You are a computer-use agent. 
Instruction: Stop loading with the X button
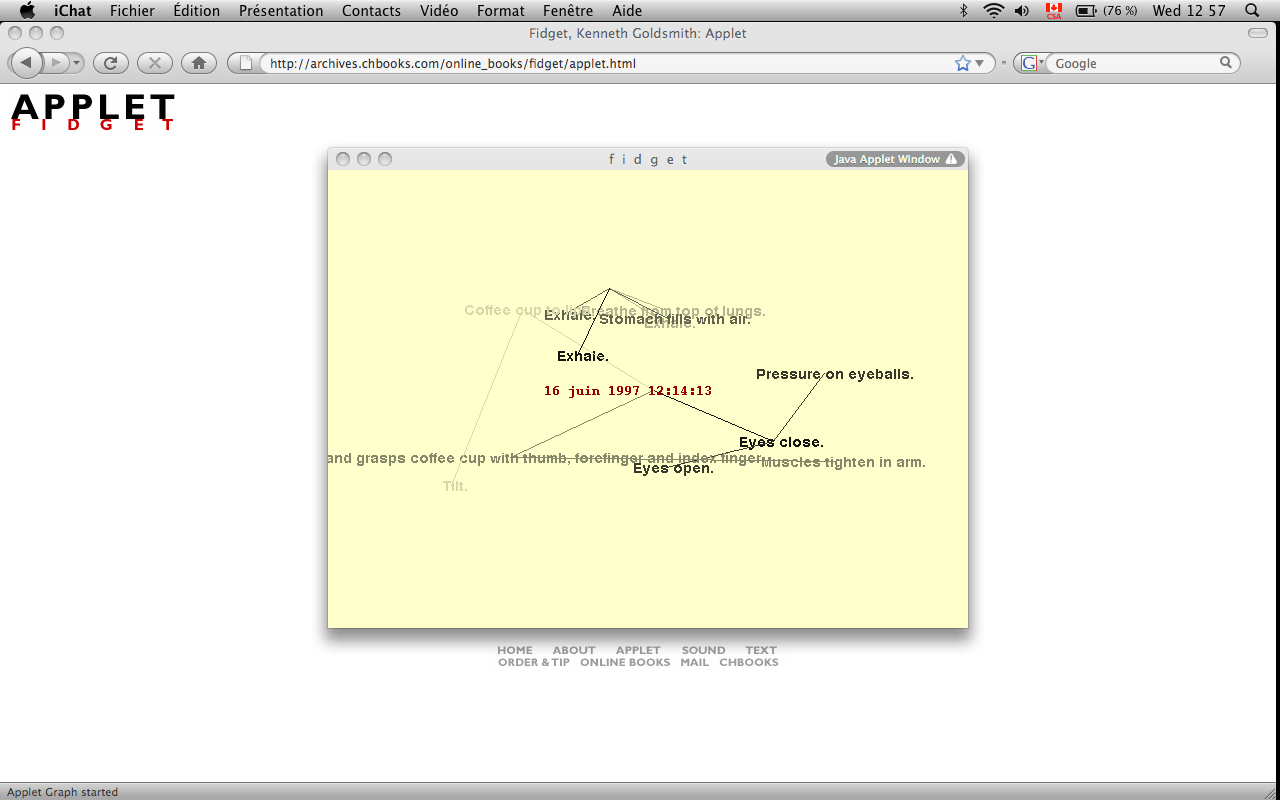coord(155,63)
